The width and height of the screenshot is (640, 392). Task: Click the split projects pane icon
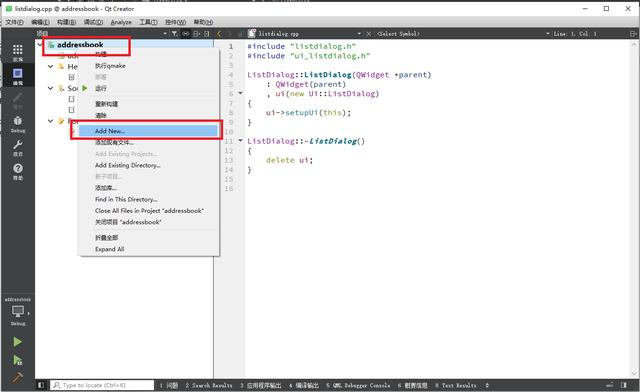pos(197,33)
